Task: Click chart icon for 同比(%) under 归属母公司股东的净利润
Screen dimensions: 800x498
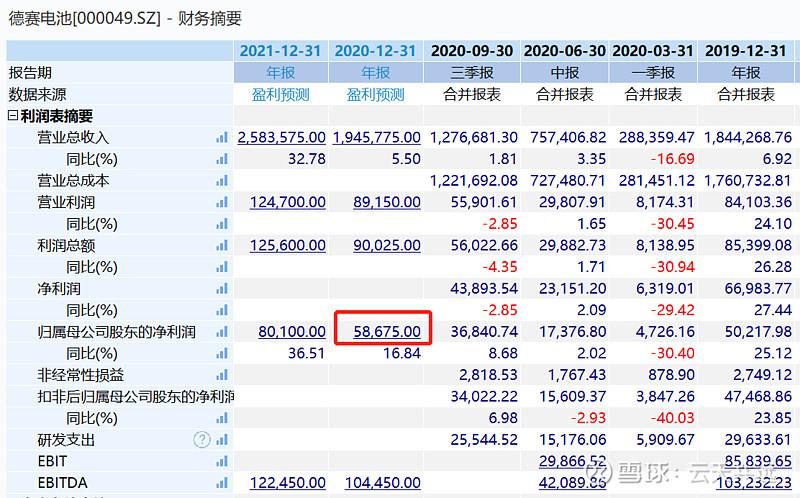Action: [222, 354]
